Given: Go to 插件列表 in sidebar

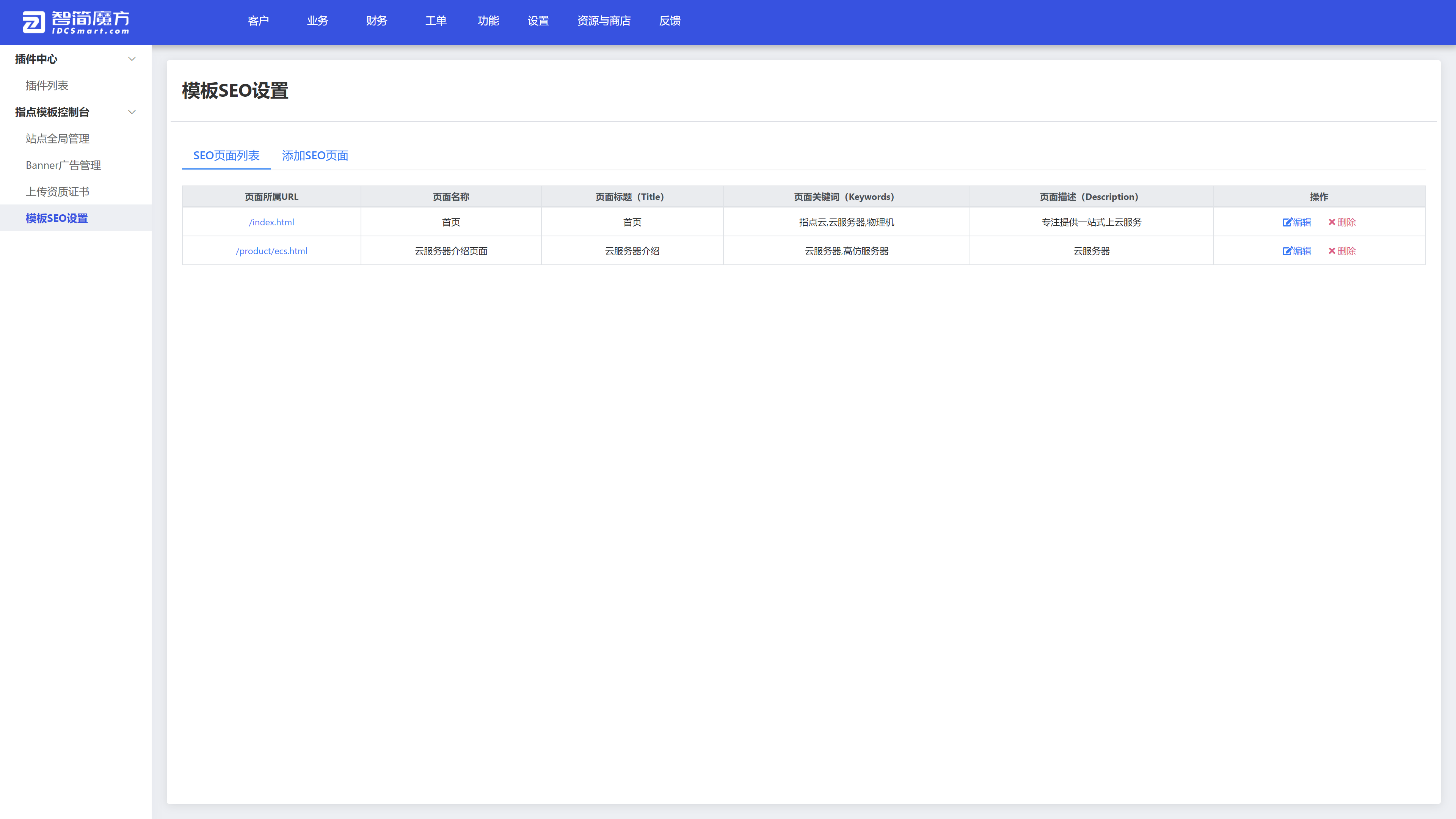Looking at the screenshot, I should click(x=47, y=85).
